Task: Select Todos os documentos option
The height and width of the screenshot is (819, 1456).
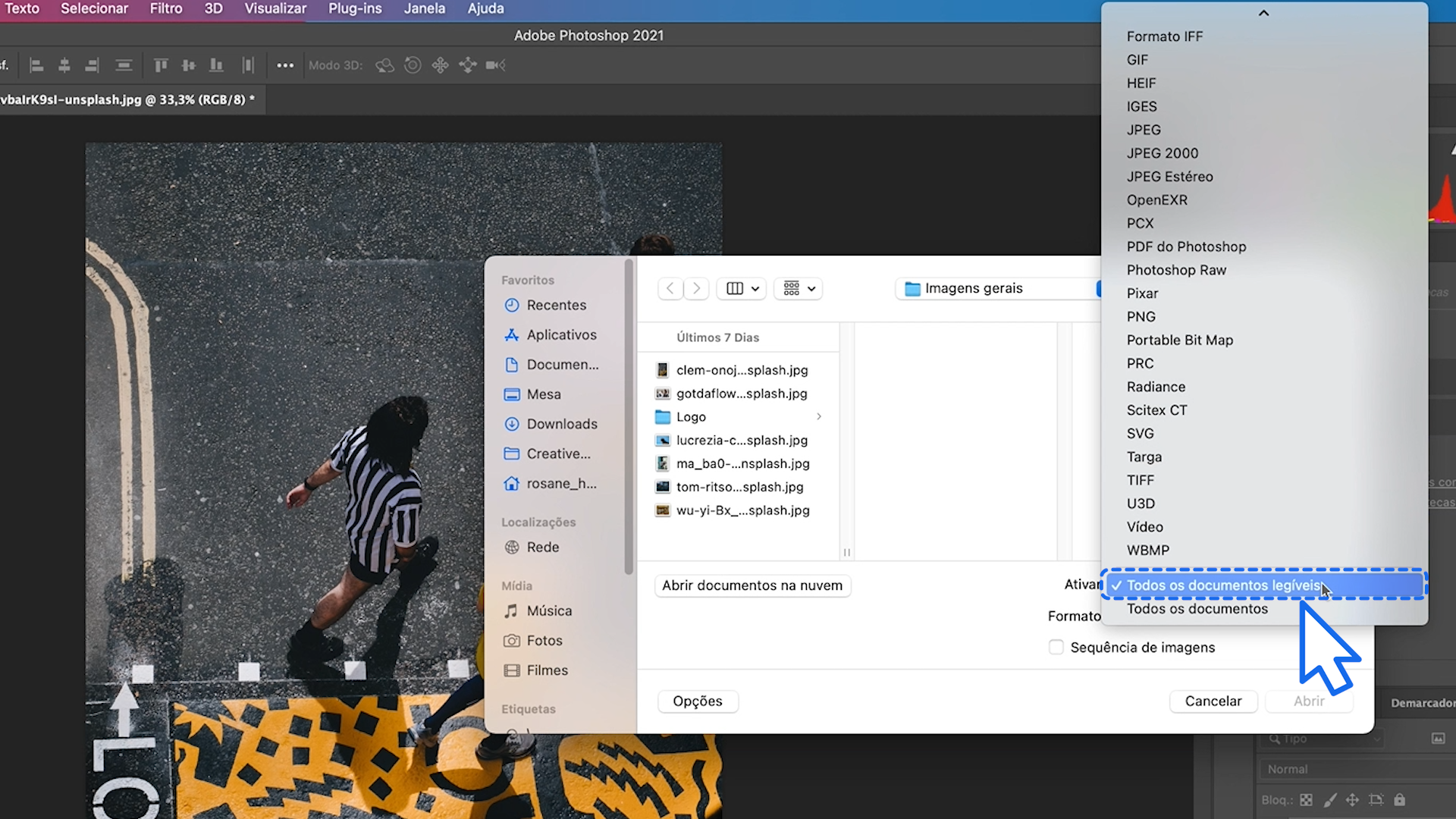Action: 1197,609
